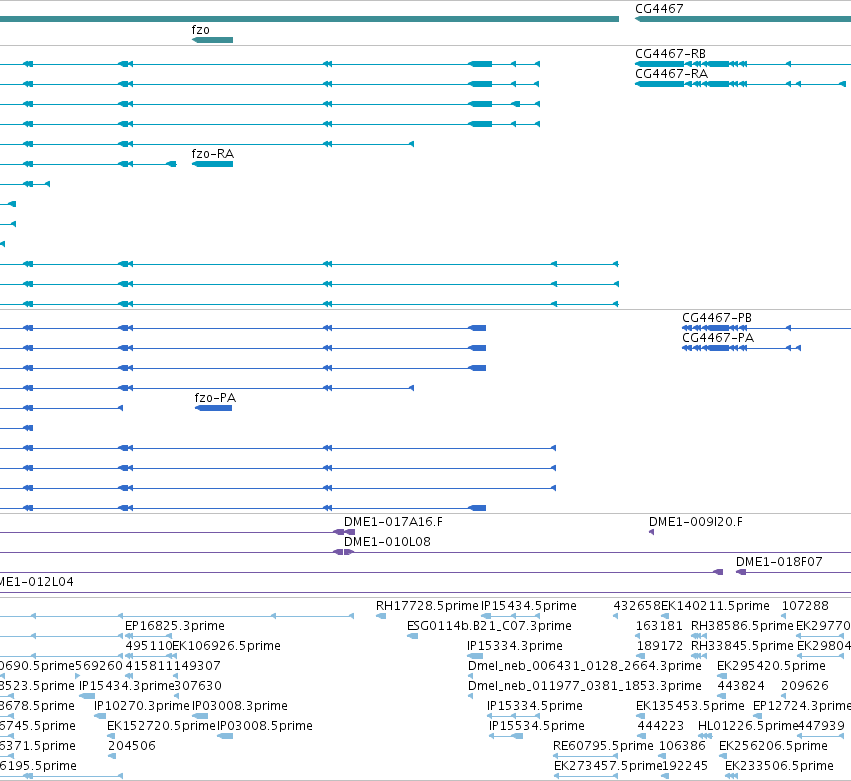Viewport: 851px width, 781px height.
Task: Select clone DME1-010L08 label
Action: click(387, 542)
